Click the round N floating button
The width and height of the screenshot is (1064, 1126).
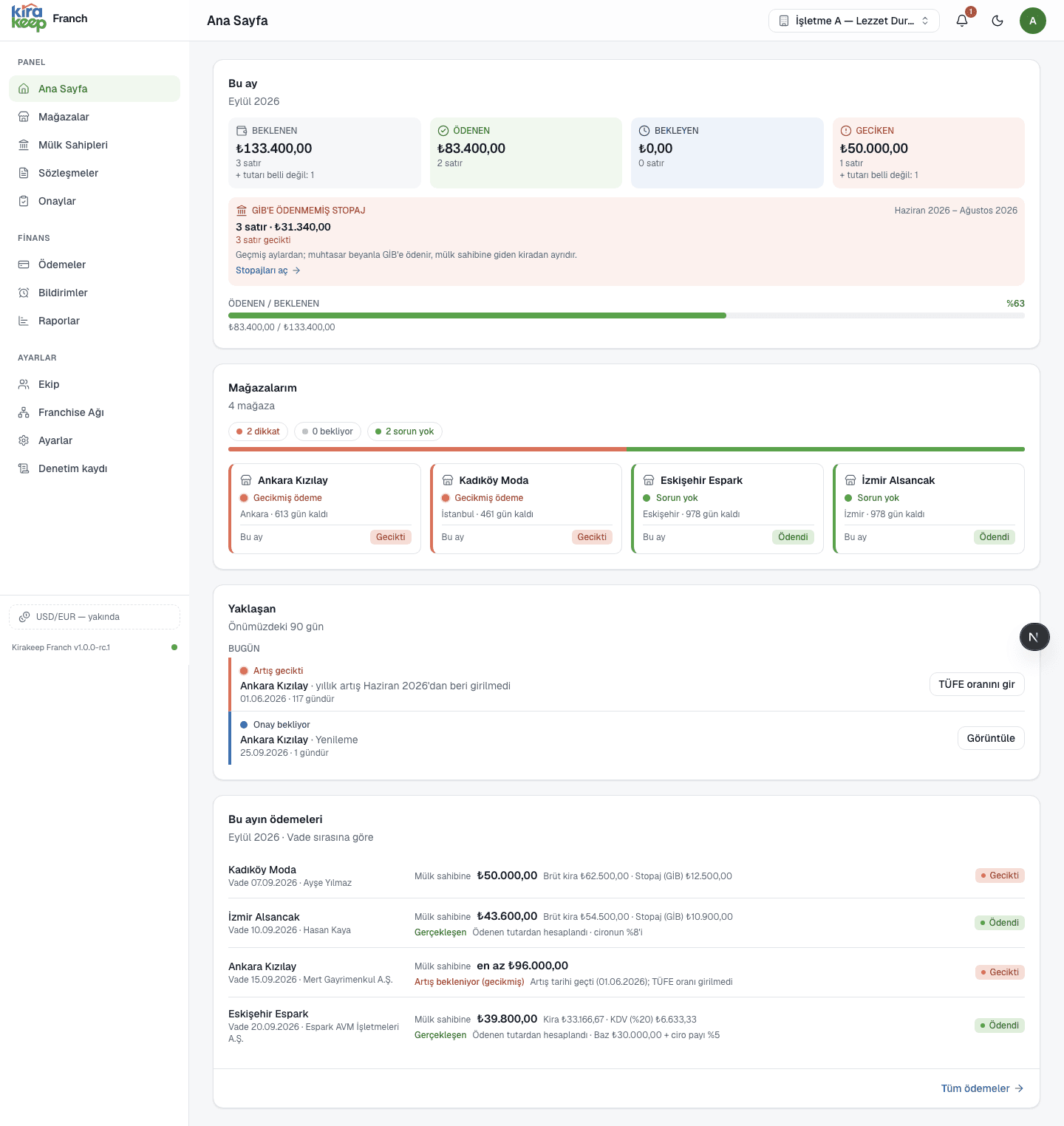coord(1034,637)
